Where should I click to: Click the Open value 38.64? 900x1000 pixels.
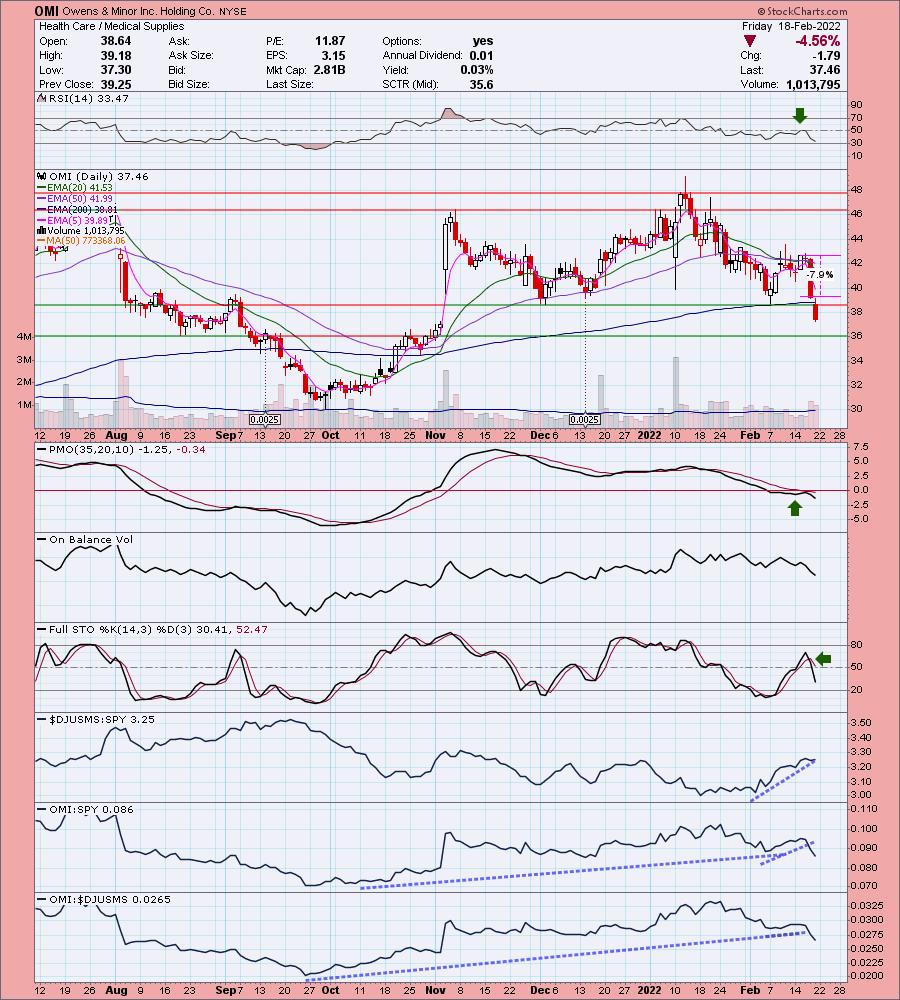115,41
